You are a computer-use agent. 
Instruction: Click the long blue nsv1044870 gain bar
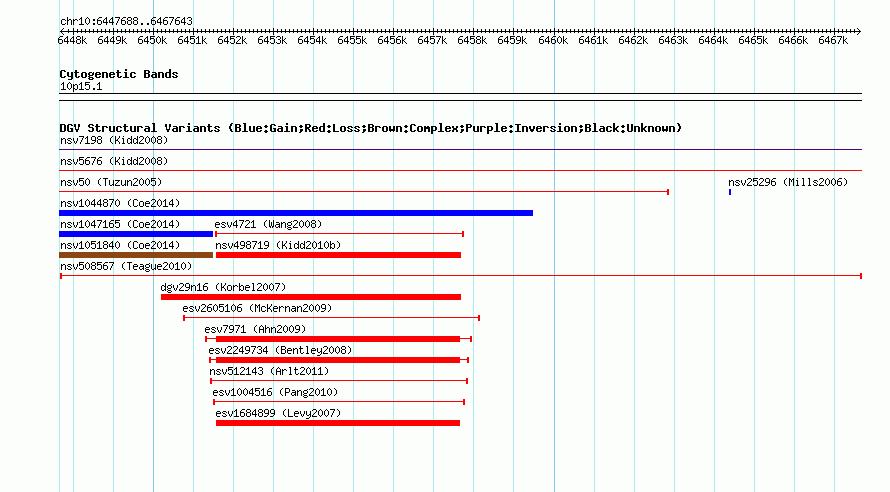tap(296, 213)
